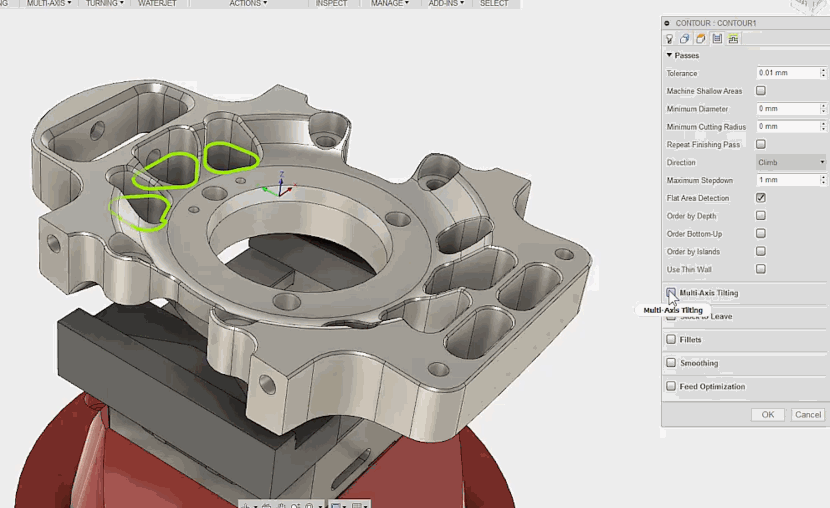The image size is (830, 508).
Task: Click the display settings icon in the bottom navigation bar
Action: pyautogui.click(x=337, y=504)
